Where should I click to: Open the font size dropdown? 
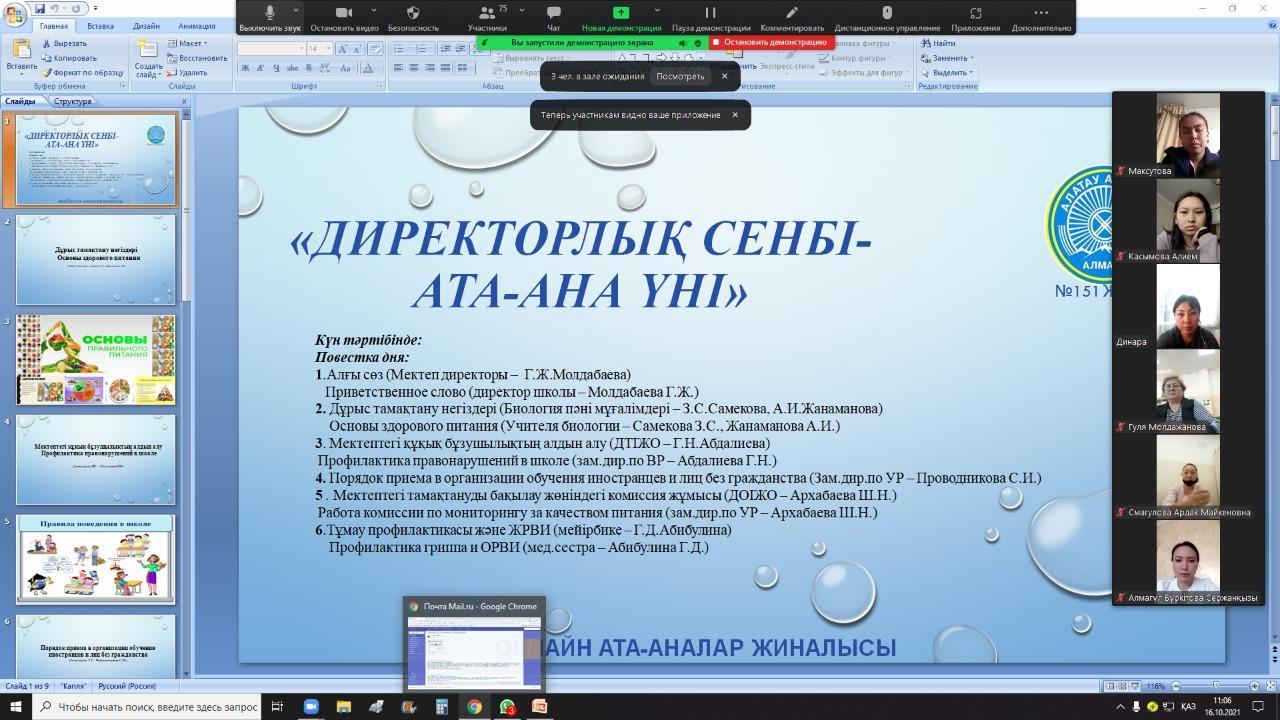click(x=327, y=48)
